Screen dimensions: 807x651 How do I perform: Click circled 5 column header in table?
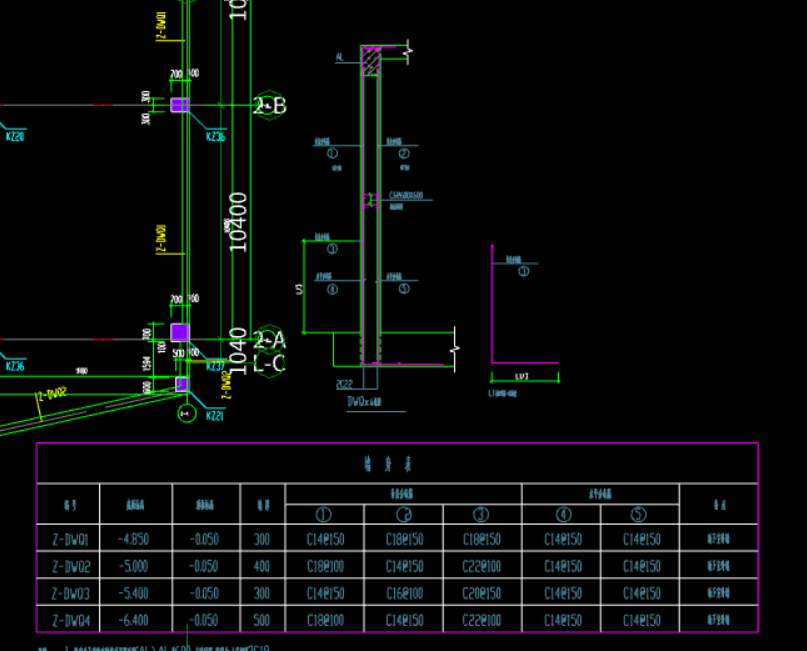click(x=638, y=514)
